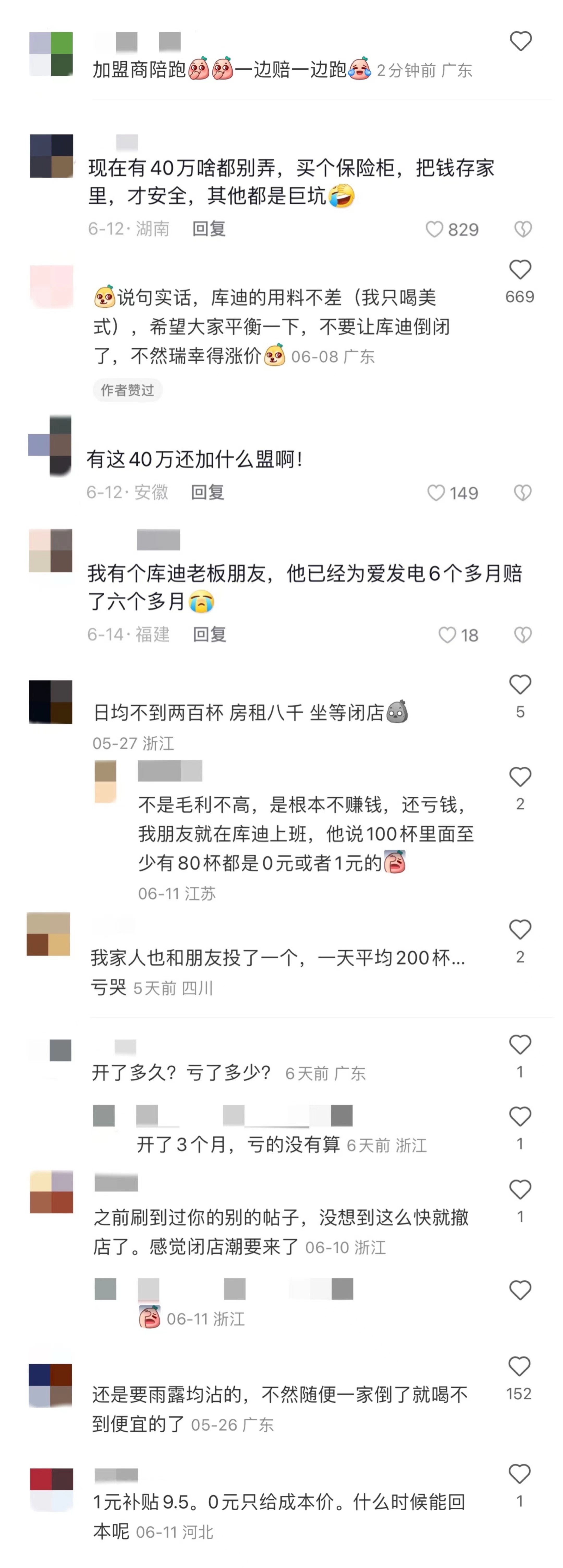Tap the 作者赞过 badge
The image size is (563, 1568).
(x=127, y=390)
